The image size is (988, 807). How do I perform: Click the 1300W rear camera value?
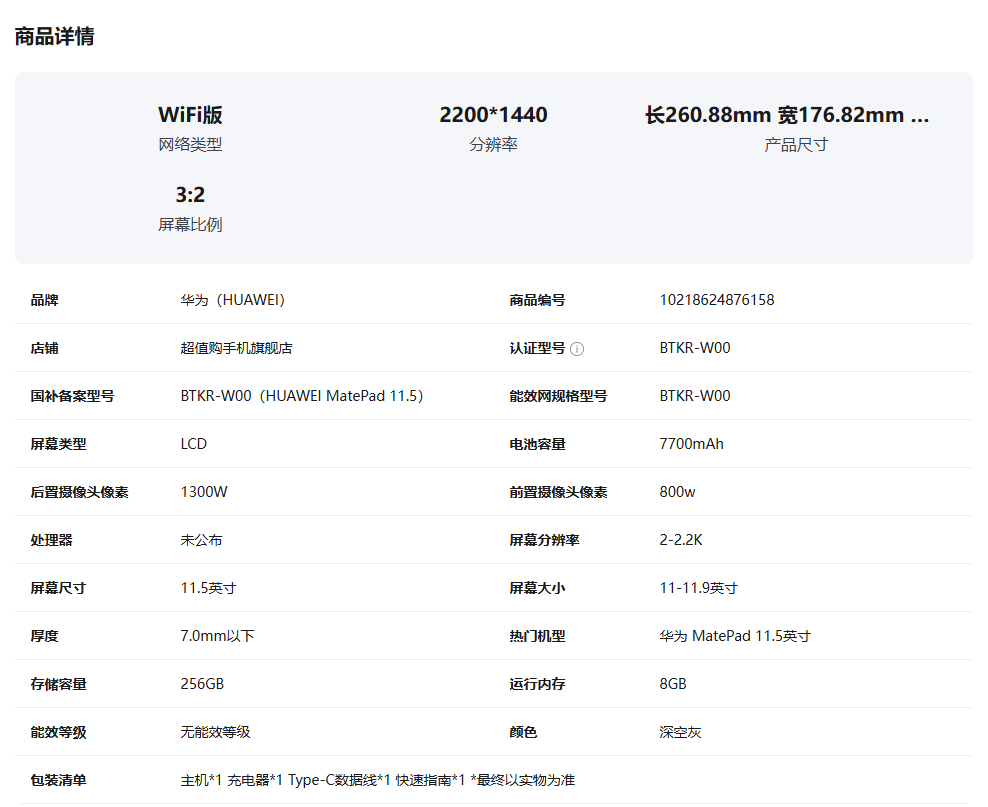(x=204, y=492)
